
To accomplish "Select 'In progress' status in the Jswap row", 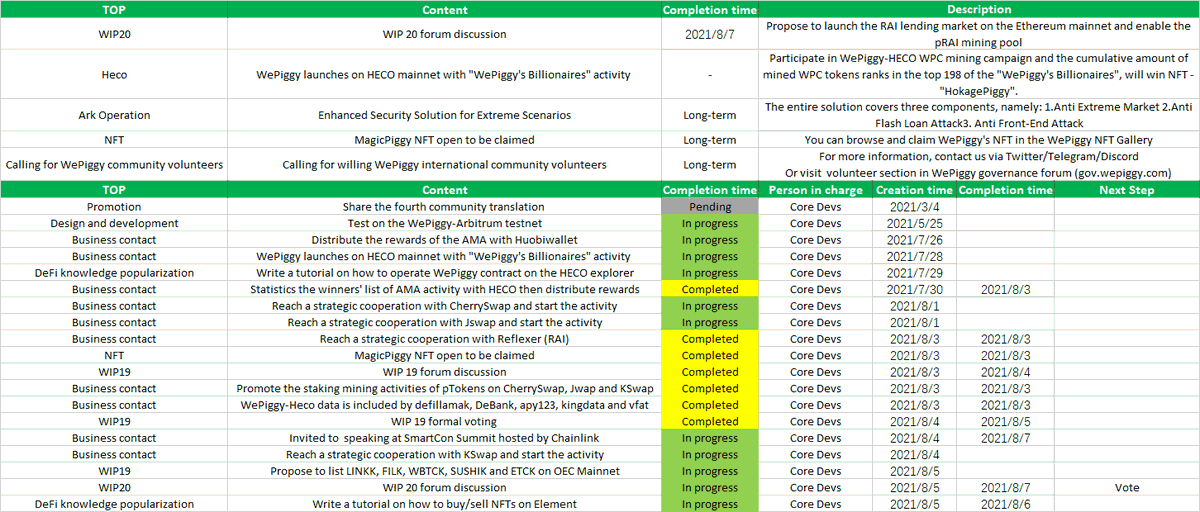I will coord(710,322).
